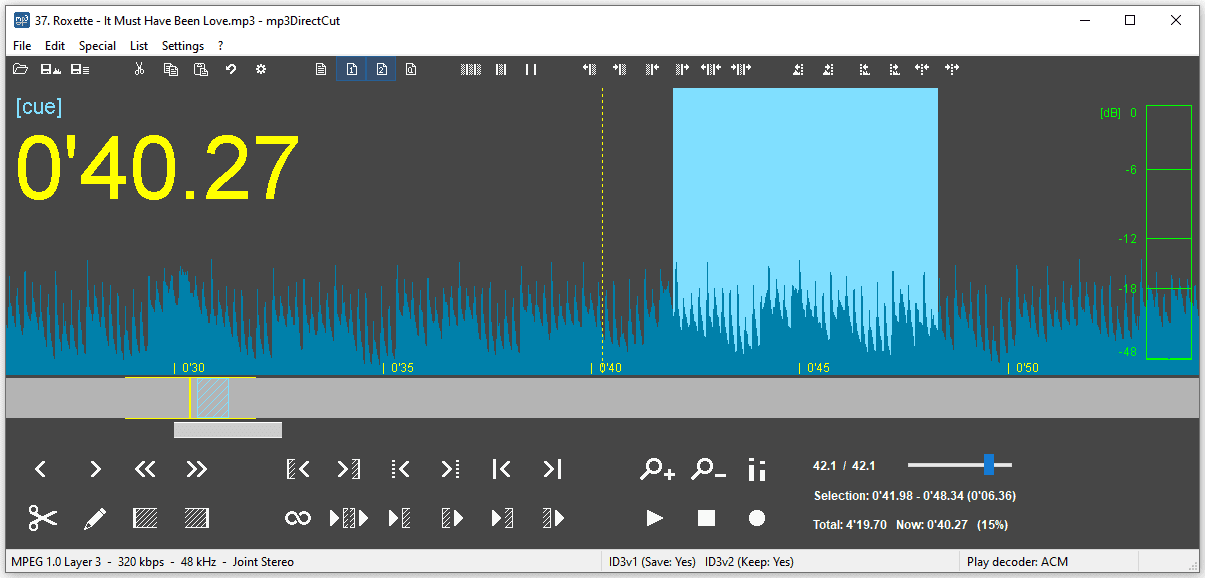Click the last hatched-box-then-play button
The height and width of the screenshot is (578, 1205).
pos(553,518)
